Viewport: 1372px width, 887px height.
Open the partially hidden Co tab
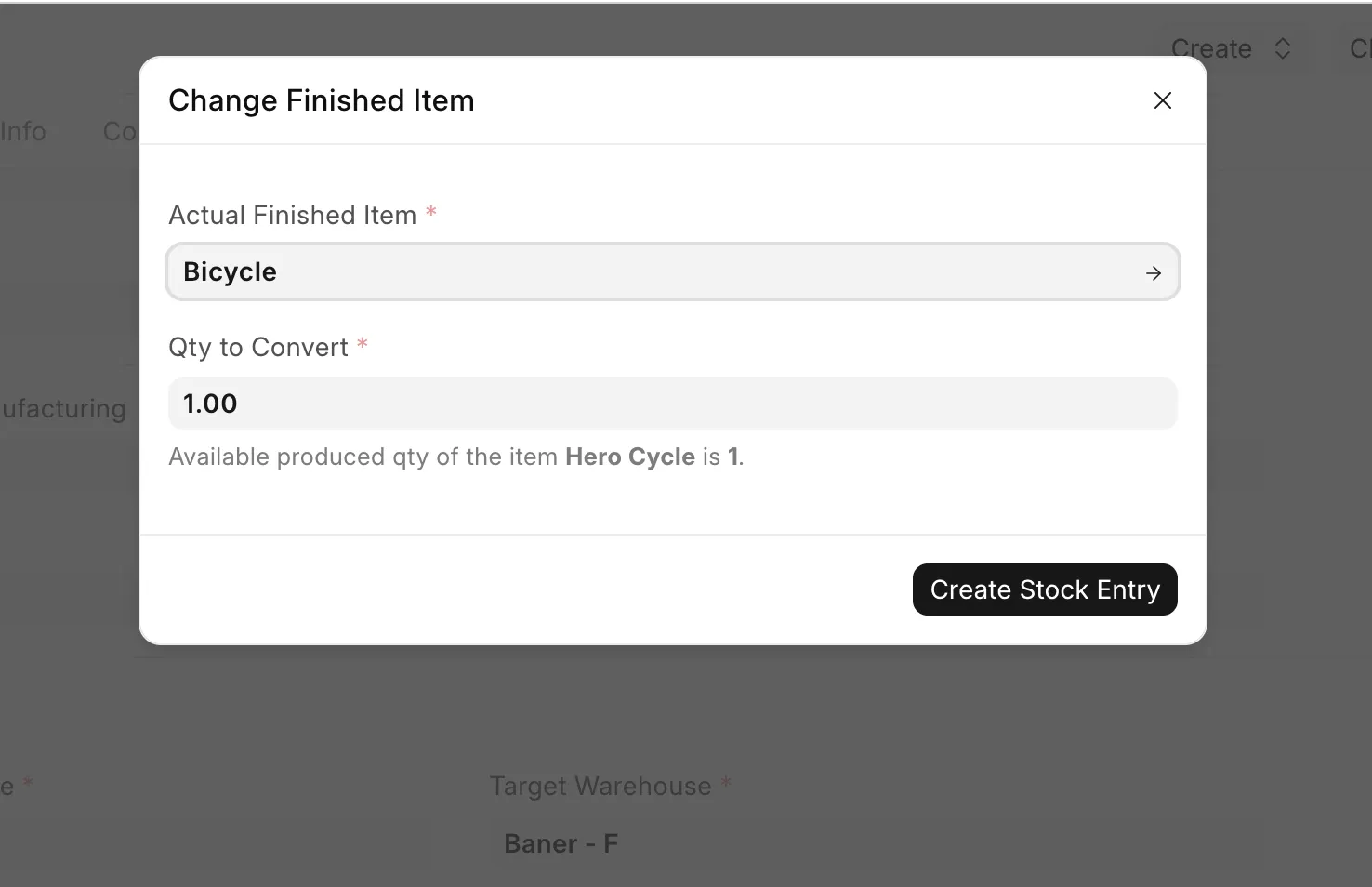pyautogui.click(x=121, y=131)
